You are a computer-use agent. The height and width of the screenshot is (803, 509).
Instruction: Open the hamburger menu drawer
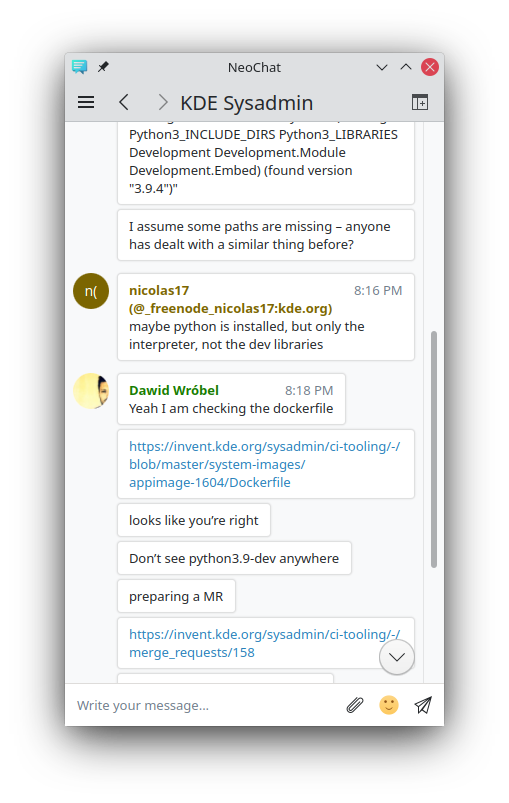86,102
